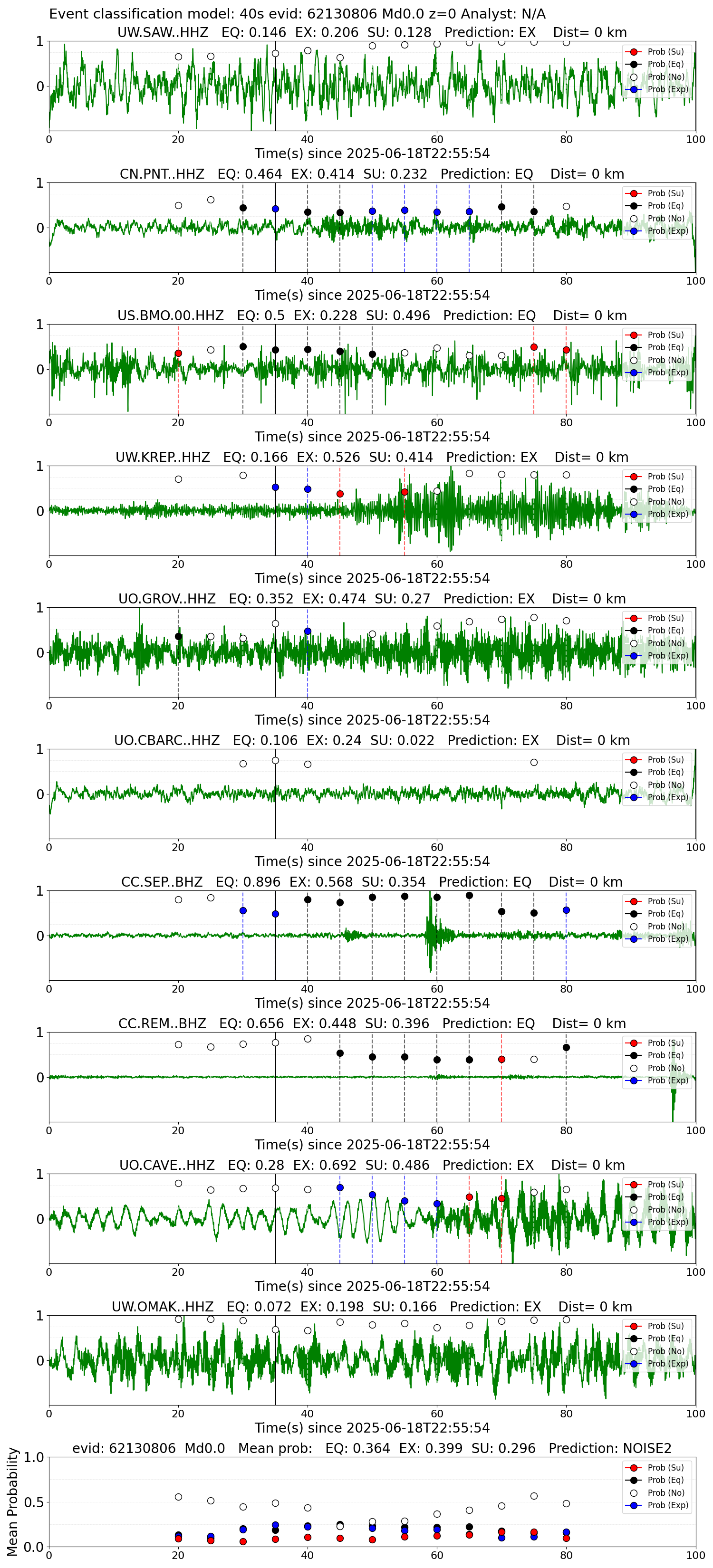
Task: Click 'Prob (No)' in the CC.REM legend
Action: [x=665, y=1068]
